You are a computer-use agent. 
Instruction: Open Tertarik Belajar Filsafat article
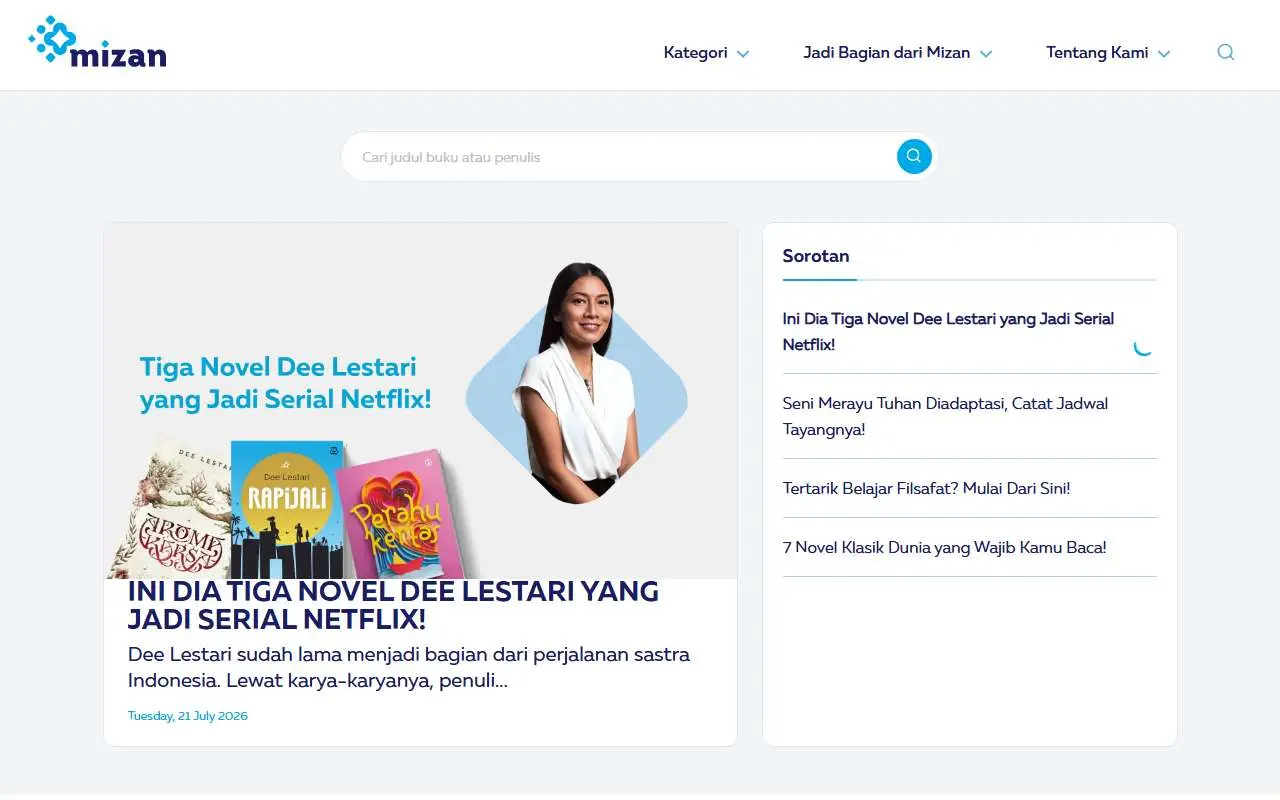tap(926, 489)
